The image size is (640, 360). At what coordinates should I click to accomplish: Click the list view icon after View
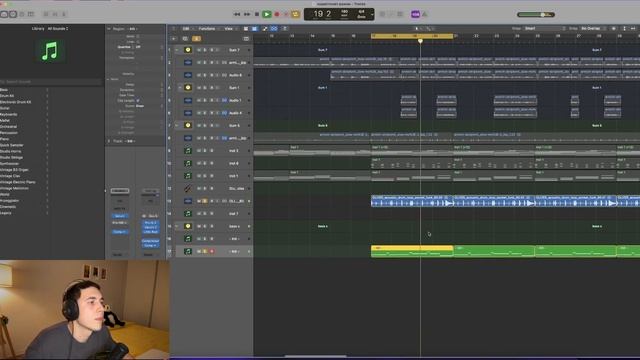(x=246, y=29)
